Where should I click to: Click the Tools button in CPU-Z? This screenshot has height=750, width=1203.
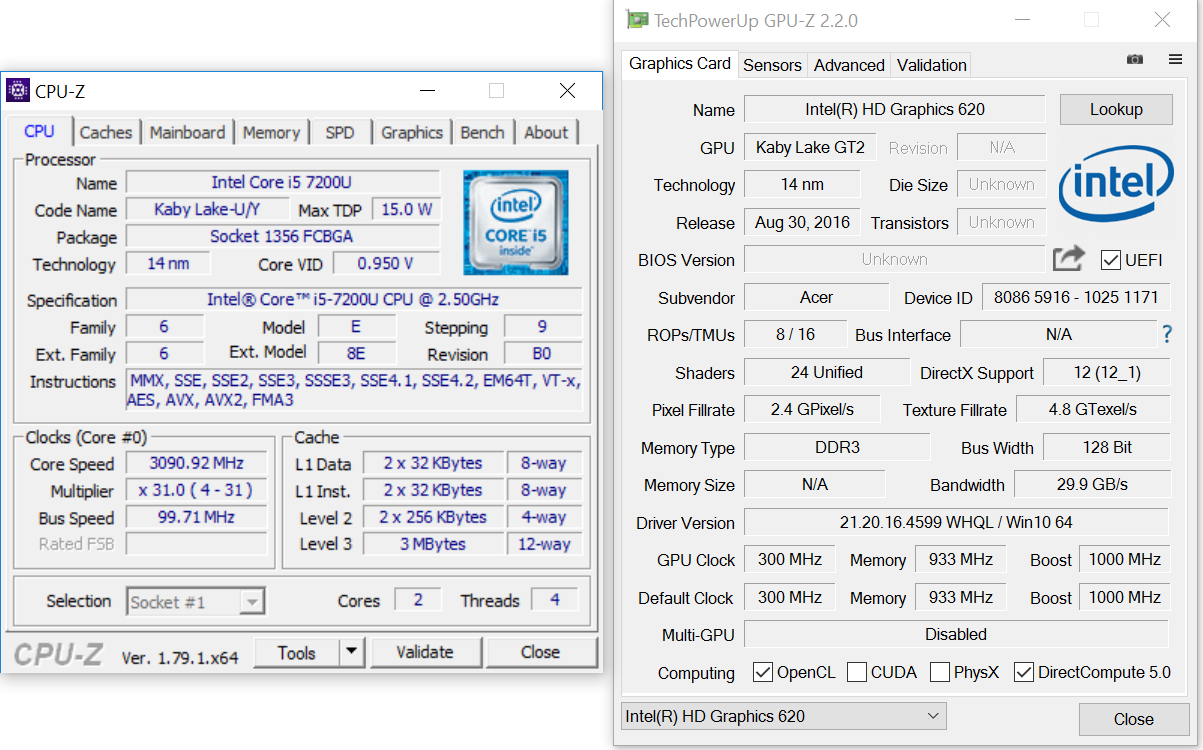coord(296,652)
